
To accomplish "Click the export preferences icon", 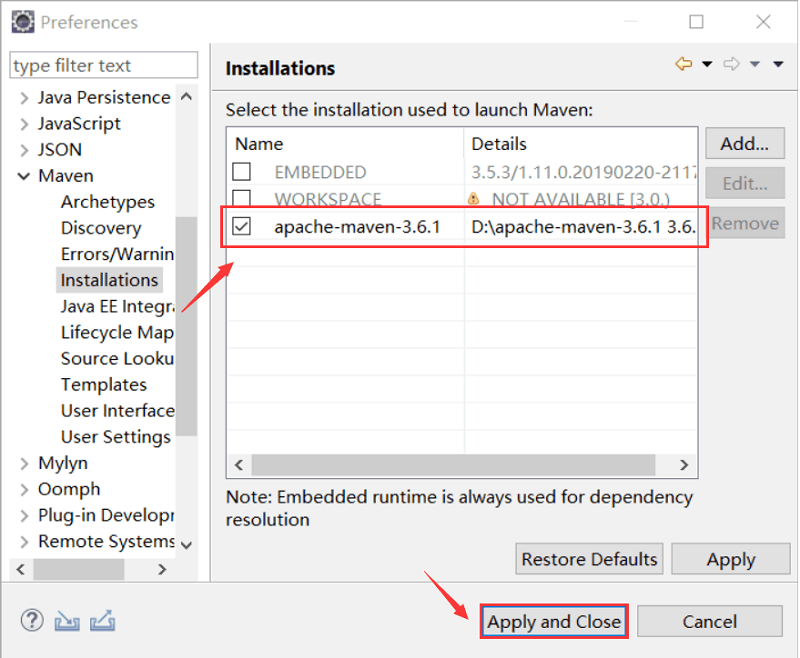I will tap(103, 621).
